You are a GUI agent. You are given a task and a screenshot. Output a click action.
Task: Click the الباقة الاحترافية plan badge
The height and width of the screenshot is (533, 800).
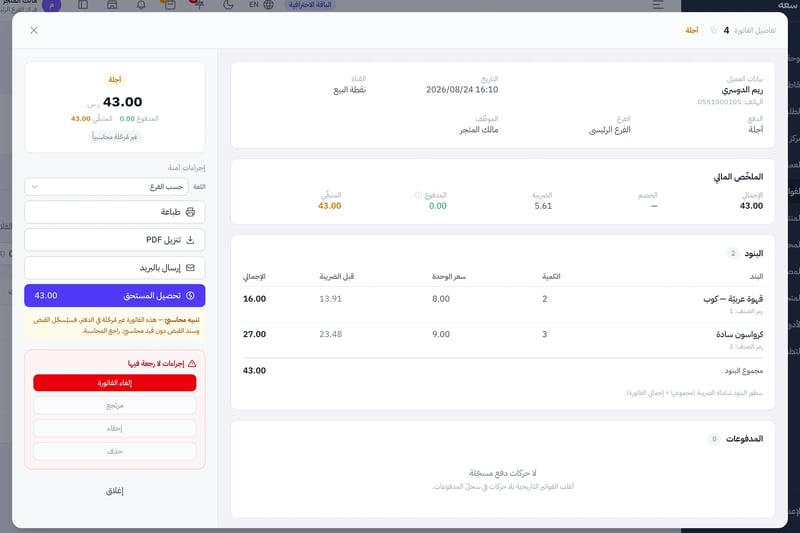pyautogui.click(x=310, y=5)
